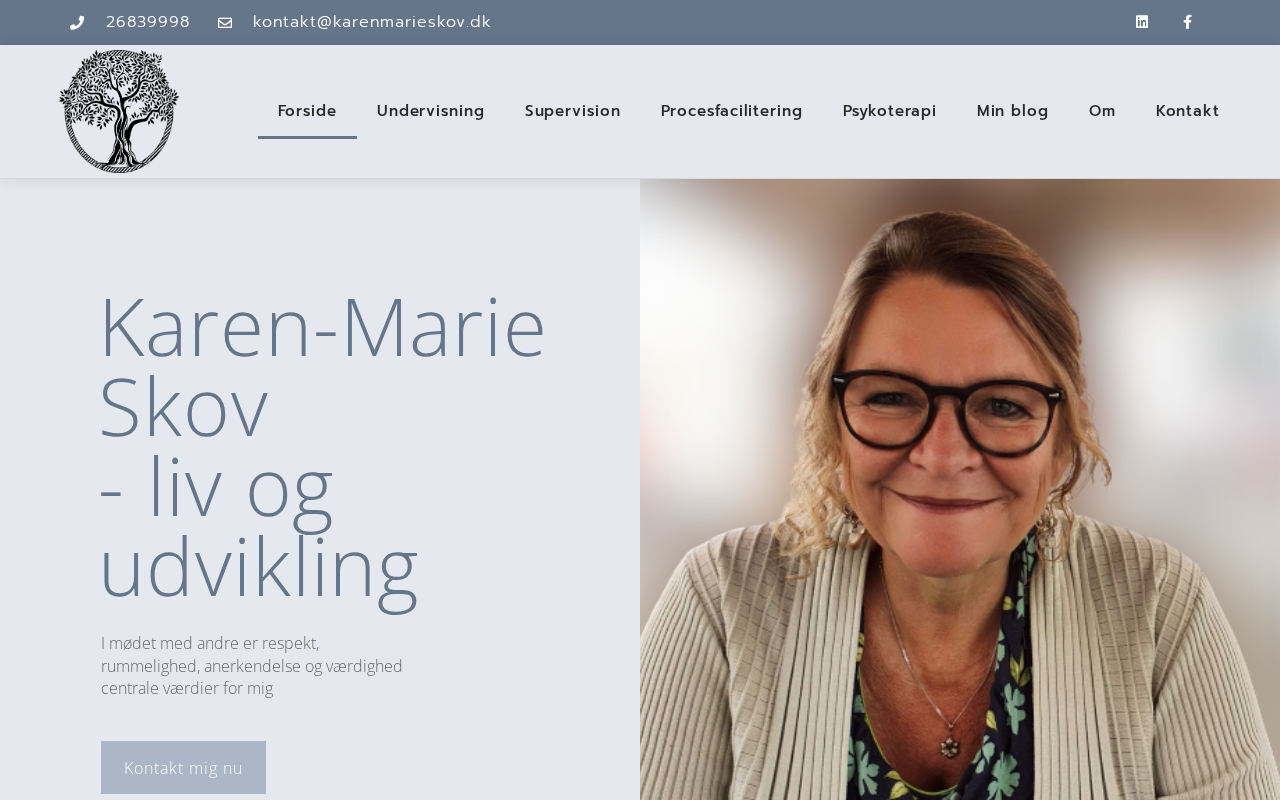This screenshot has height=800, width=1280.
Task: Click the tree logo image
Action: pos(119,111)
